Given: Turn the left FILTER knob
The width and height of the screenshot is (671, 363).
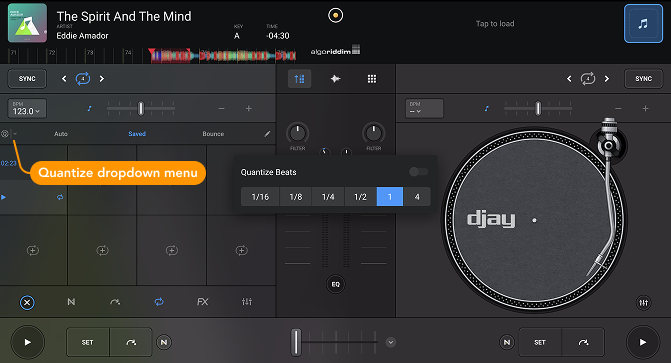Looking at the screenshot, I should point(297,133).
